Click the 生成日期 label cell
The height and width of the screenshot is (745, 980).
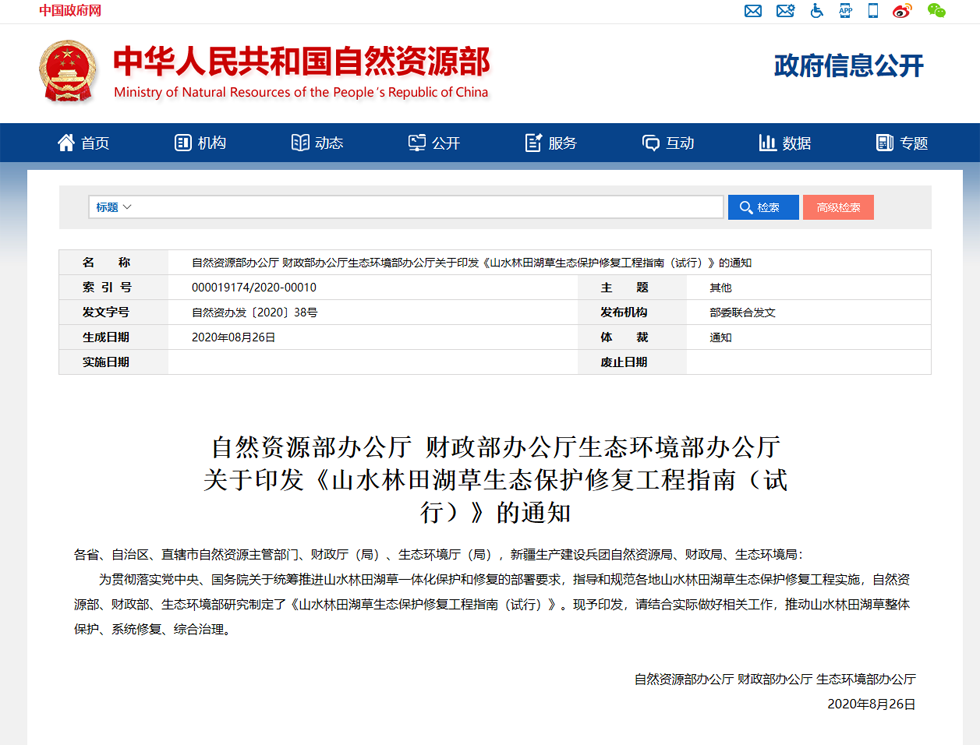coord(113,338)
